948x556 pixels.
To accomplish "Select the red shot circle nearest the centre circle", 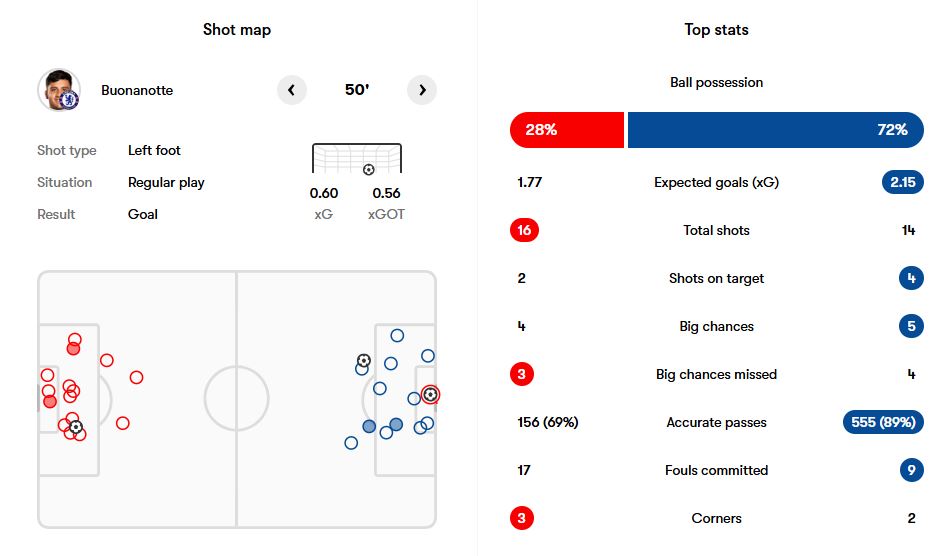I will coord(137,377).
